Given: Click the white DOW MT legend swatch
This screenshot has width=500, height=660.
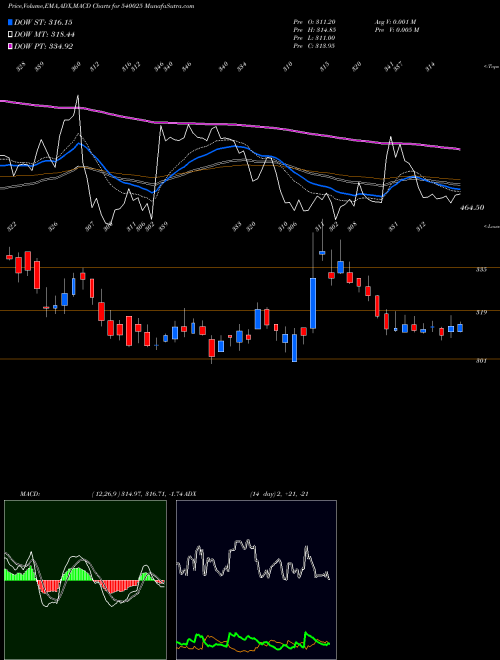Looking at the screenshot, I should [x=10, y=35].
